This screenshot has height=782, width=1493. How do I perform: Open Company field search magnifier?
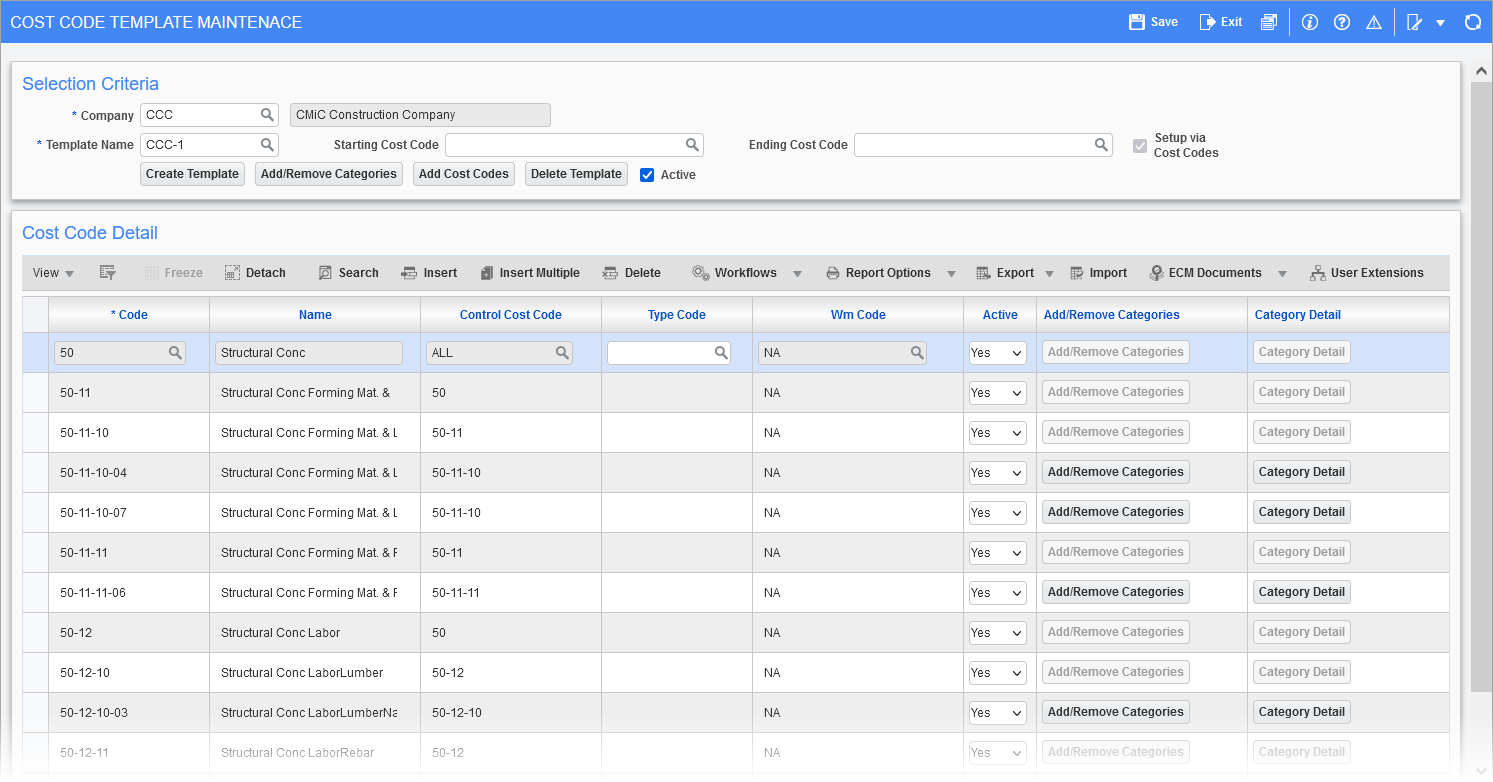pyautogui.click(x=267, y=115)
